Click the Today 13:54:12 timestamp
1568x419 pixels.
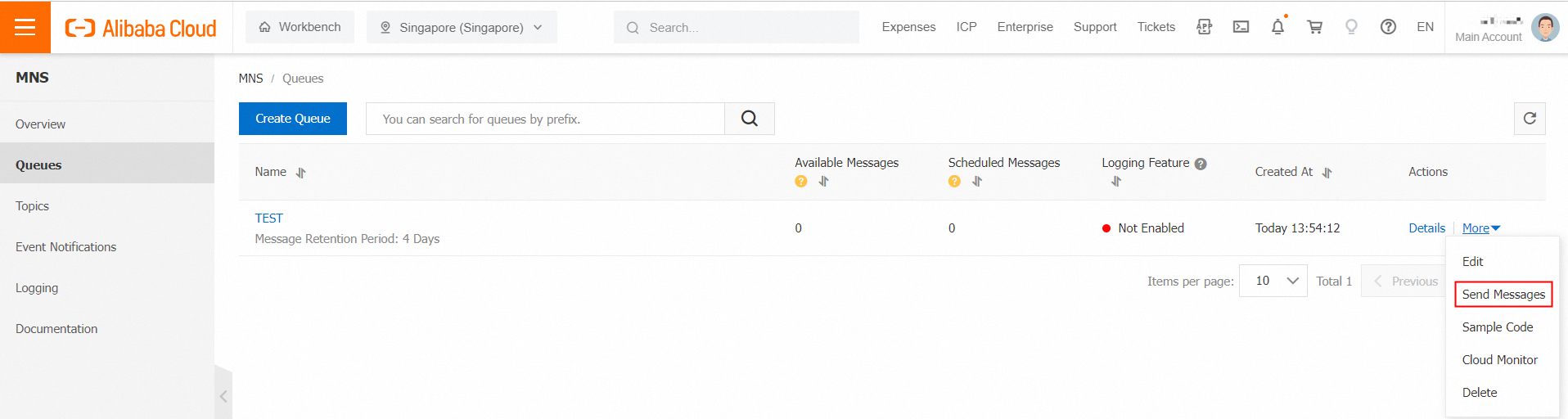pyautogui.click(x=1297, y=228)
